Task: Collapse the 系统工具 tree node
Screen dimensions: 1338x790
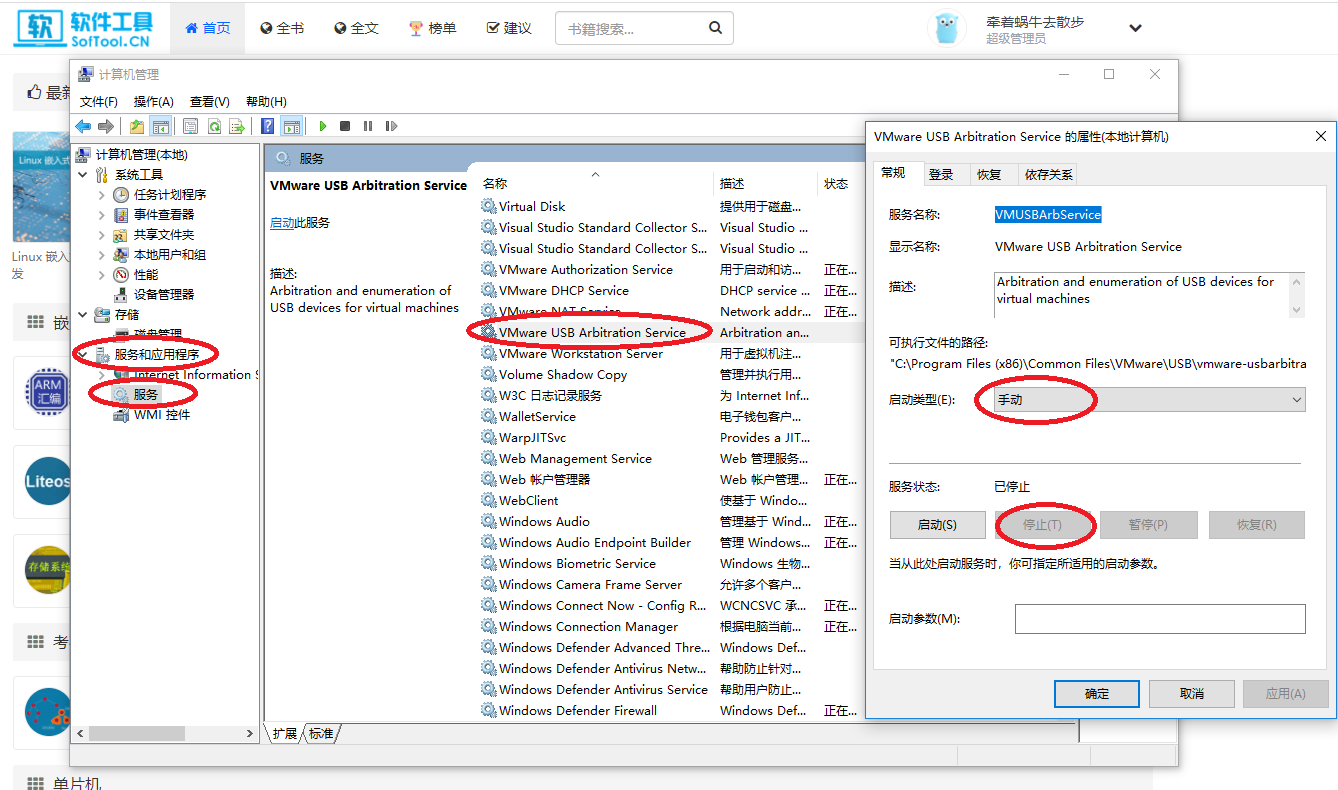Action: [x=82, y=175]
